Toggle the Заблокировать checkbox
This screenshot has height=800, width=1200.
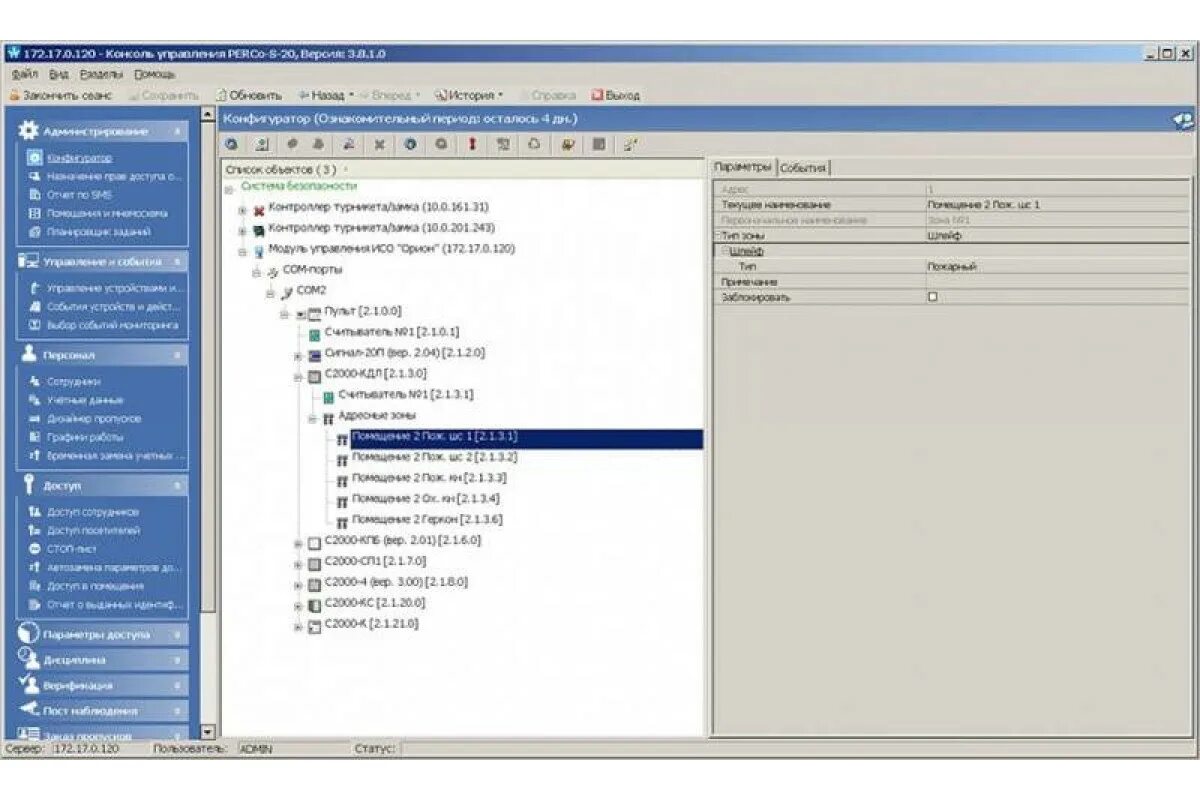(x=930, y=296)
